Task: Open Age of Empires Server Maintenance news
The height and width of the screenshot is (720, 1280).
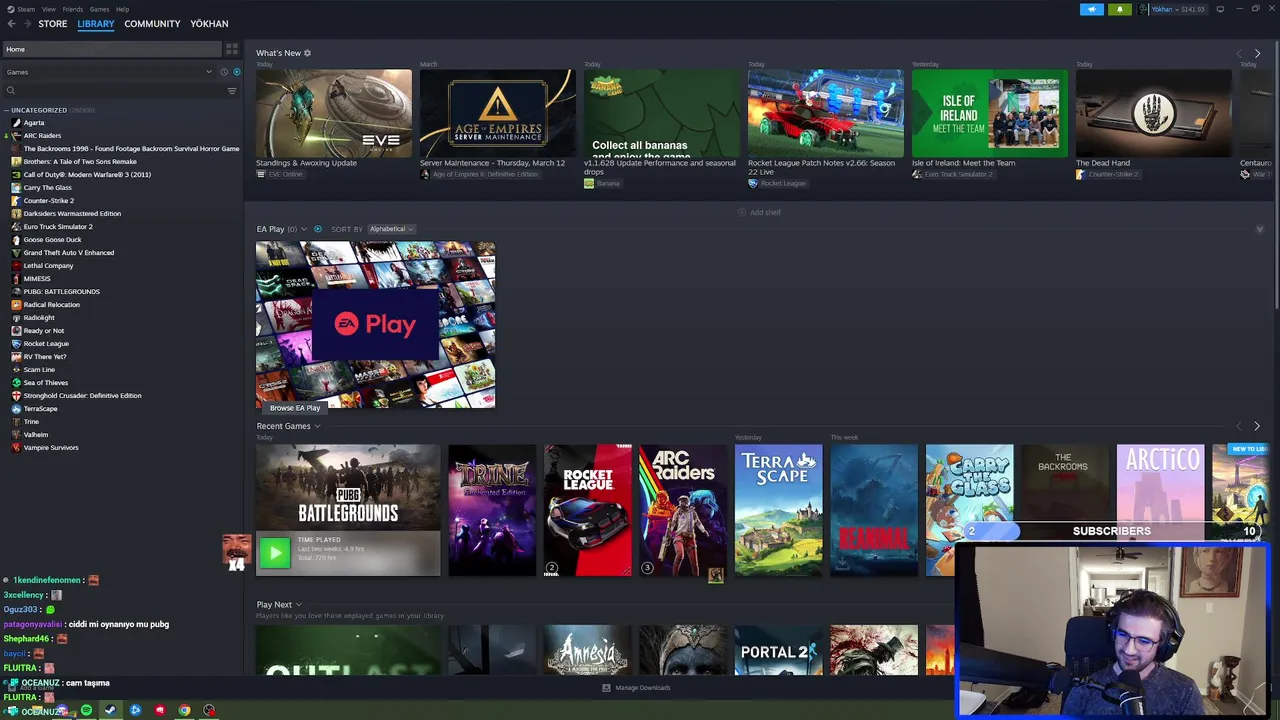Action: (497, 113)
